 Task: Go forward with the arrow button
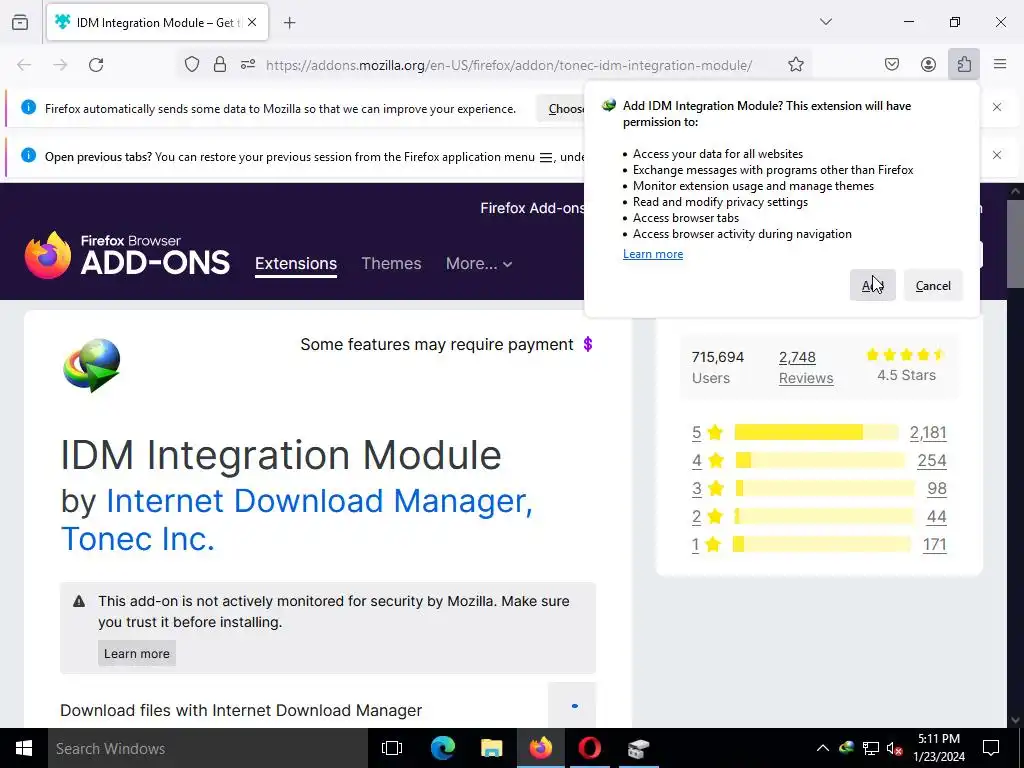tap(60, 65)
